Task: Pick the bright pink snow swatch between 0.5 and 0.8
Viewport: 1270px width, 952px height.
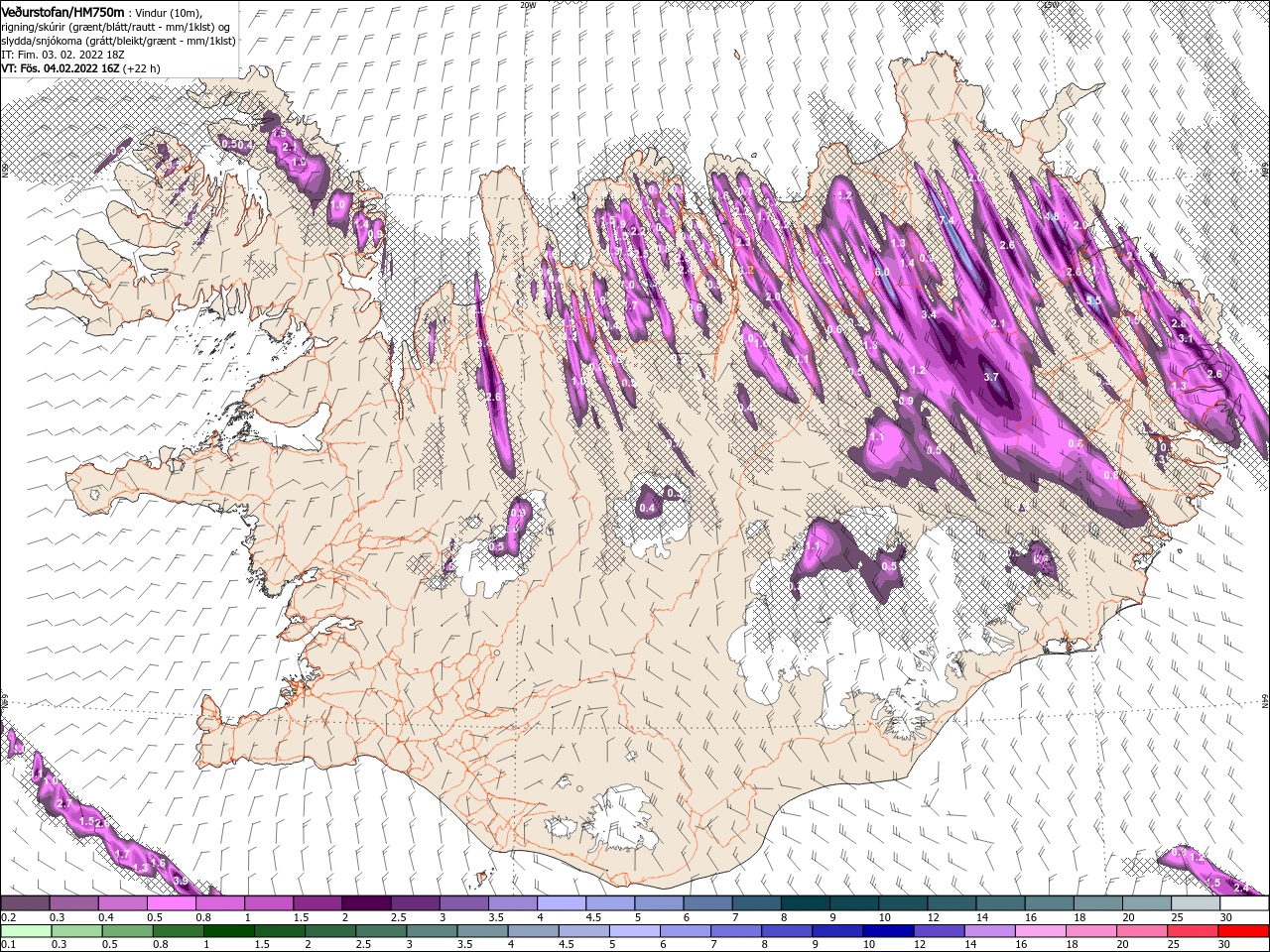Action: click(172, 902)
